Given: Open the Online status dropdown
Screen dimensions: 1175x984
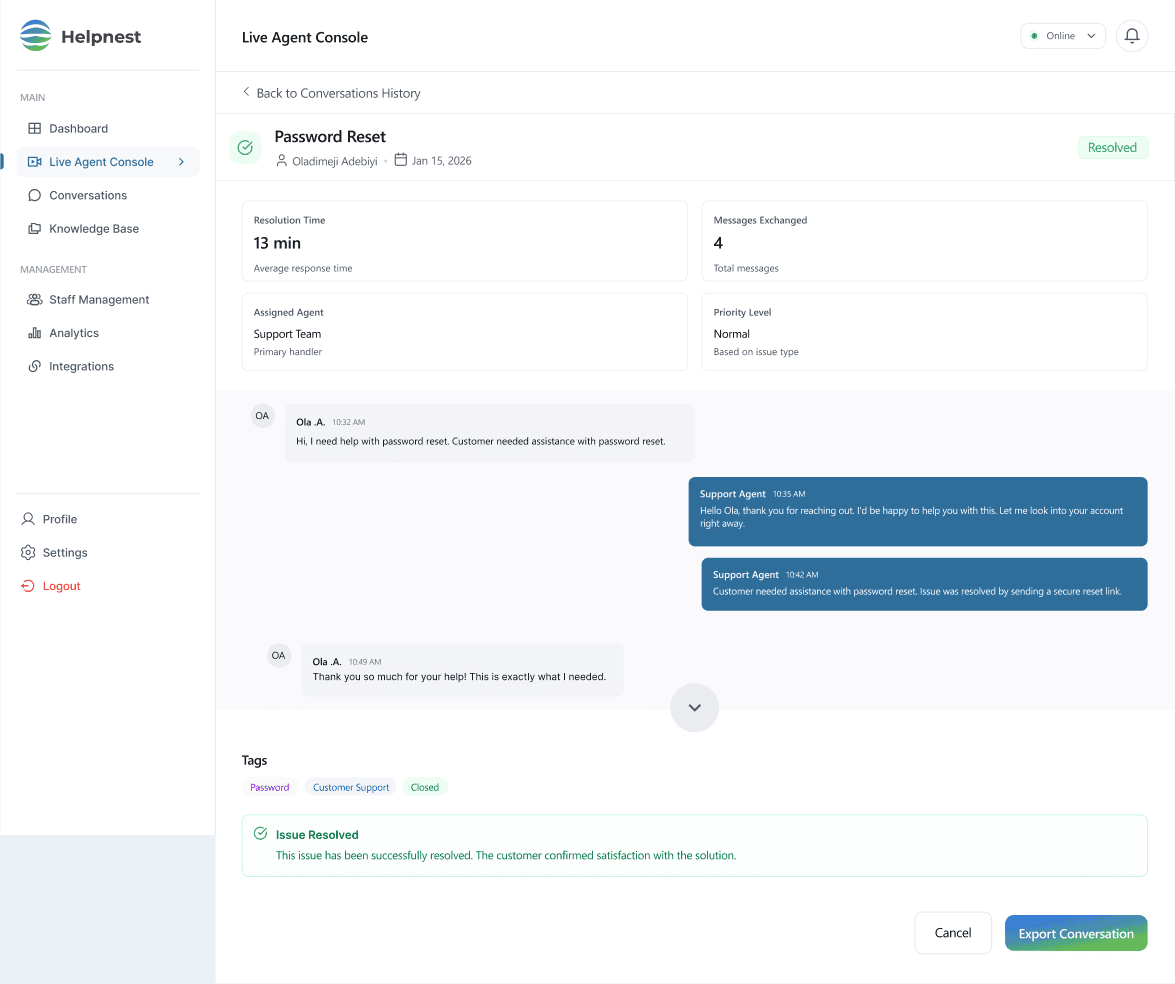Looking at the screenshot, I should pos(1063,36).
